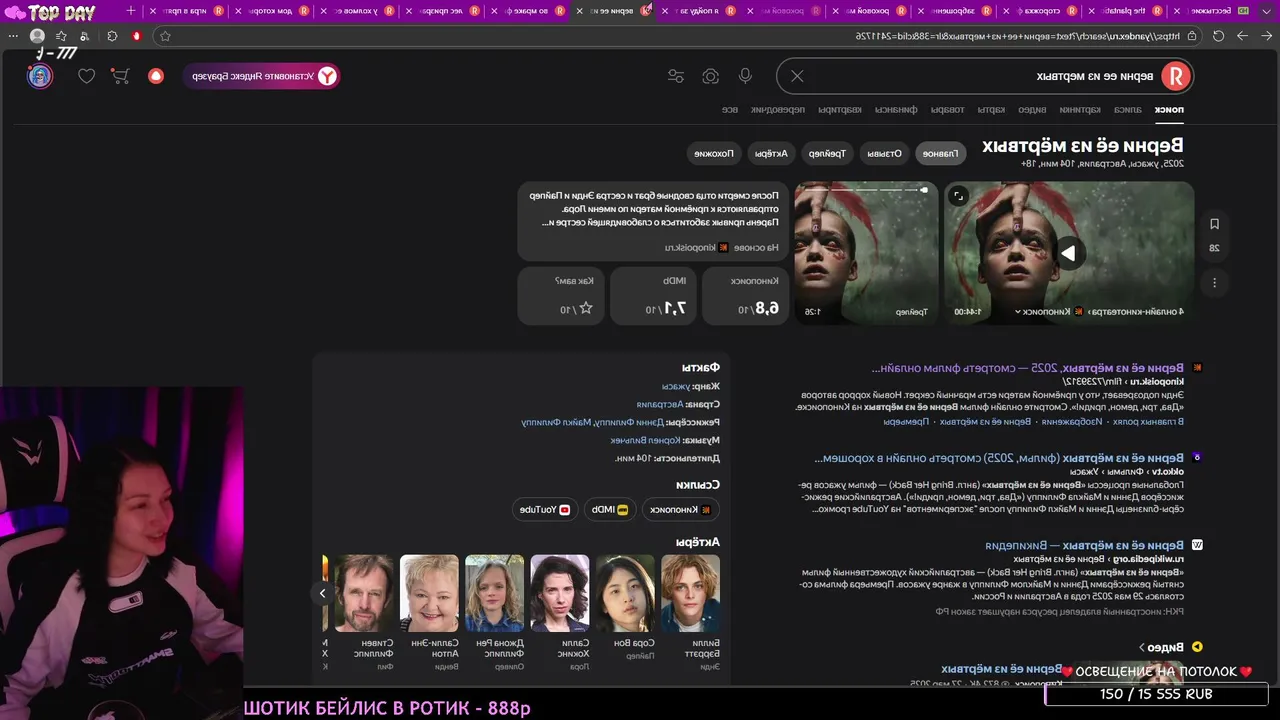Click composer link 'Корнел Вилчек'

click(645, 440)
